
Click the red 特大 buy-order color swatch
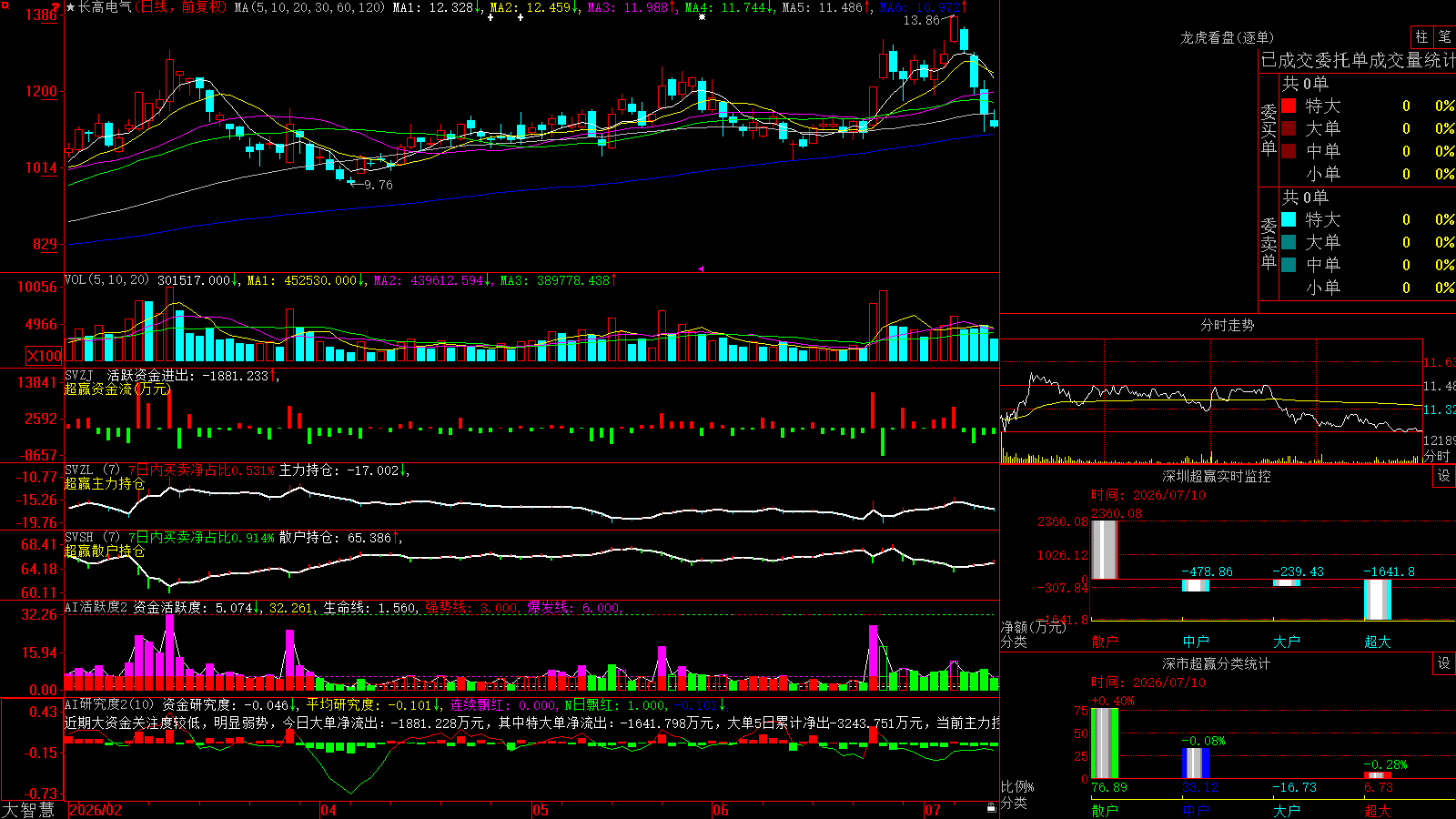(x=1289, y=106)
